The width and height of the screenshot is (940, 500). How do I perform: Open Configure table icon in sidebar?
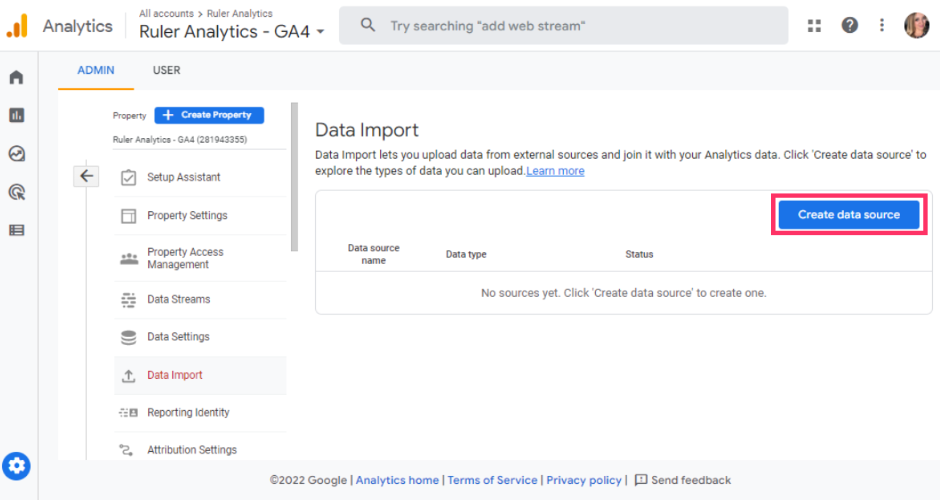(x=16, y=230)
